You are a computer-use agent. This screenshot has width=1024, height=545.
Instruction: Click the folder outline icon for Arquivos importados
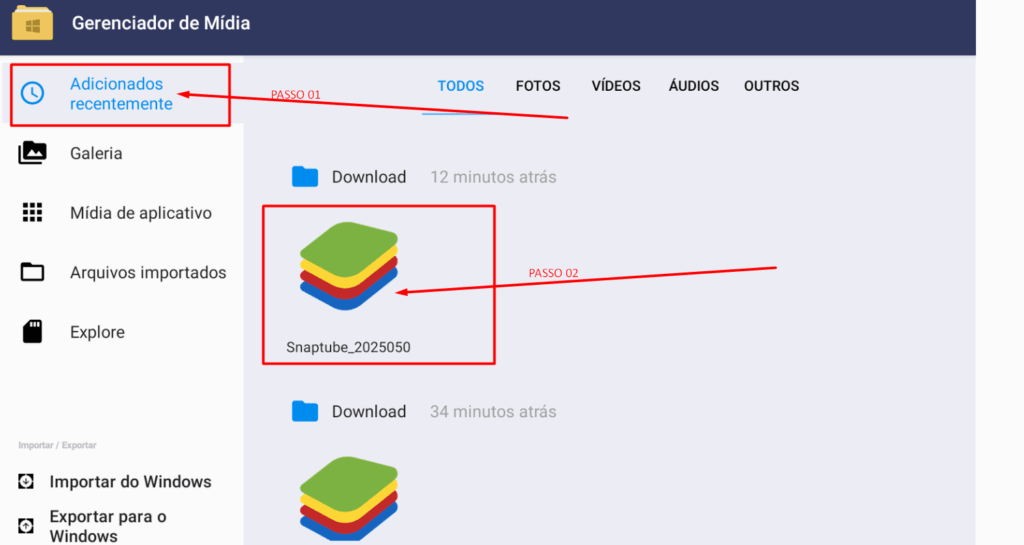[32, 272]
